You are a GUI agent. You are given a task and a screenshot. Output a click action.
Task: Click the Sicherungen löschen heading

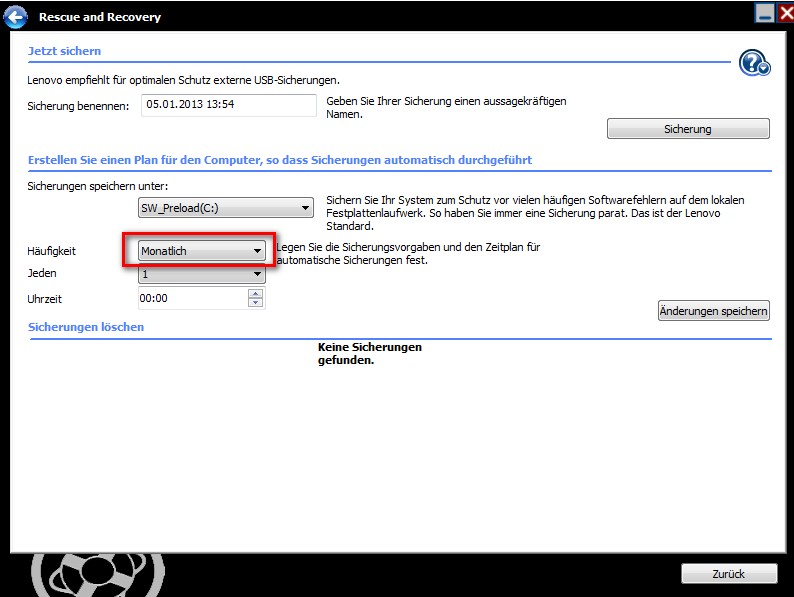(86, 327)
